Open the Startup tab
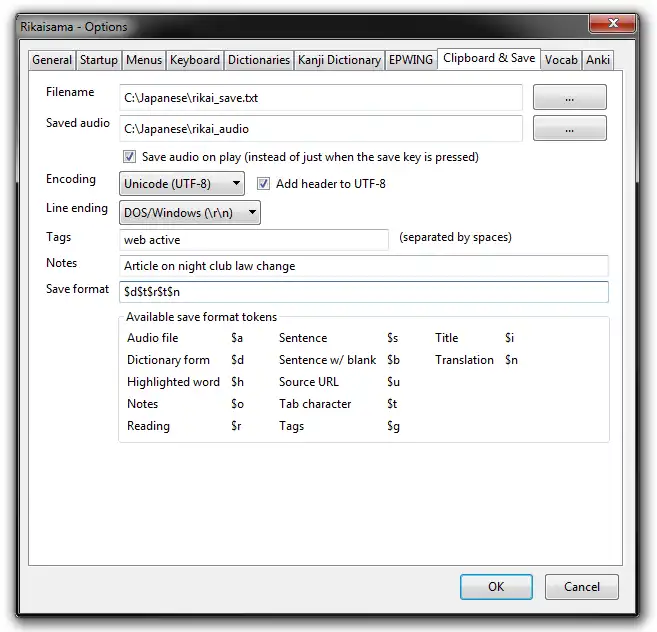Image resolution: width=657 pixels, height=632 pixels. coord(99,60)
